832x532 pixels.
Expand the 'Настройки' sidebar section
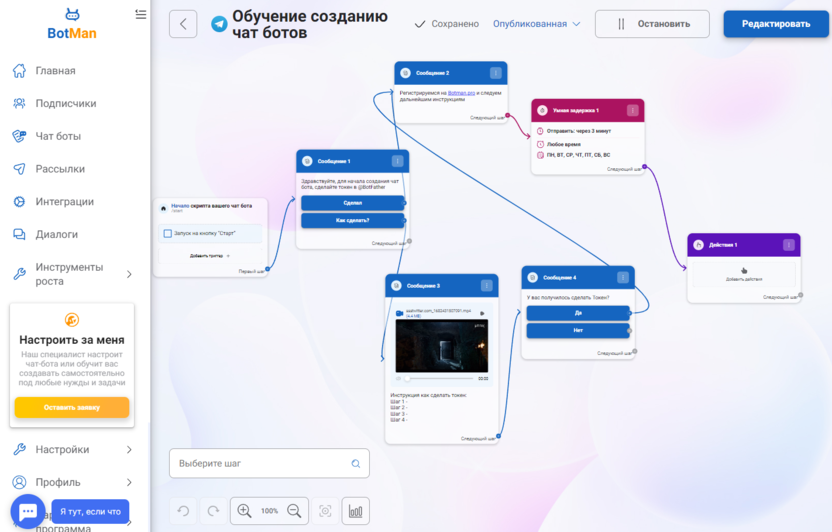[x=129, y=450]
